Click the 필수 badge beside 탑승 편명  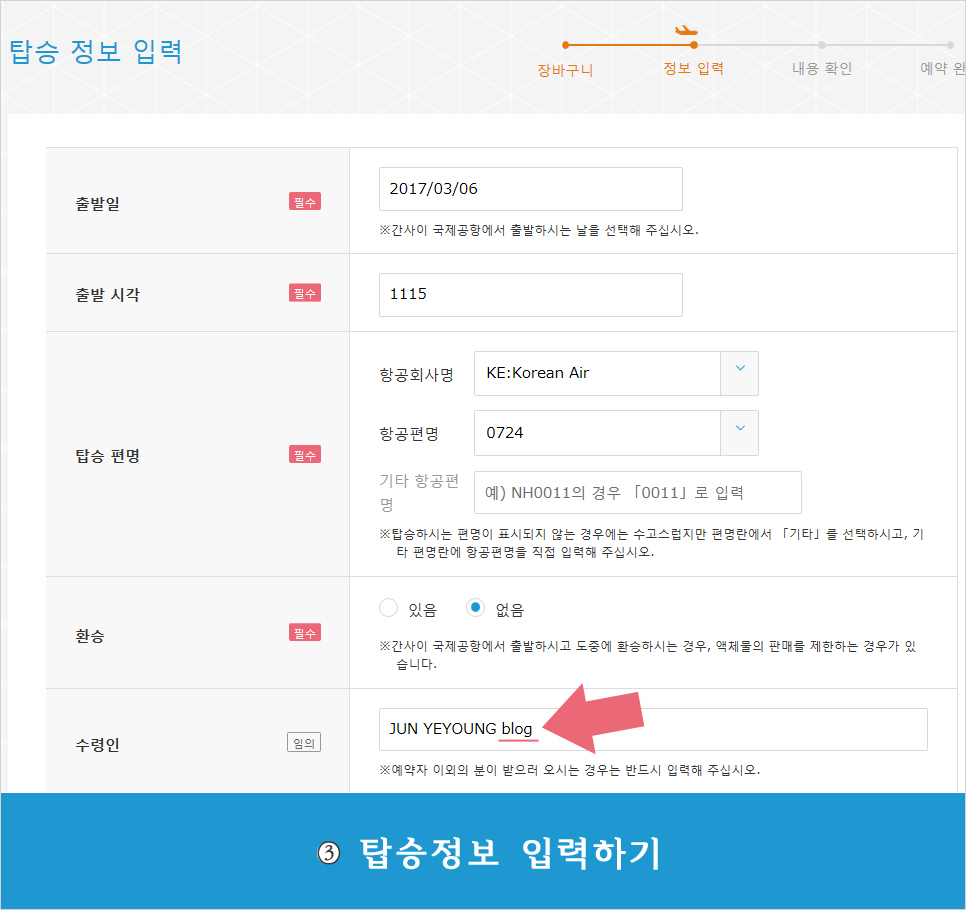304,455
